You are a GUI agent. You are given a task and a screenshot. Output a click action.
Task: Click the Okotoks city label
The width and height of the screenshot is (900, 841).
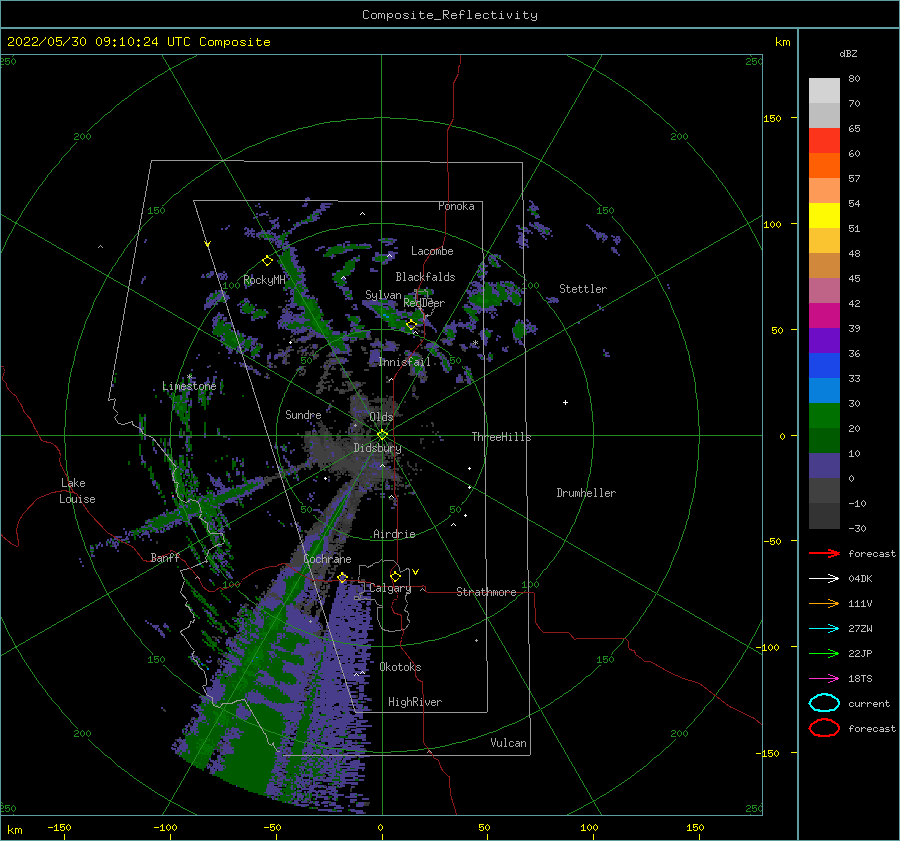tap(400, 667)
